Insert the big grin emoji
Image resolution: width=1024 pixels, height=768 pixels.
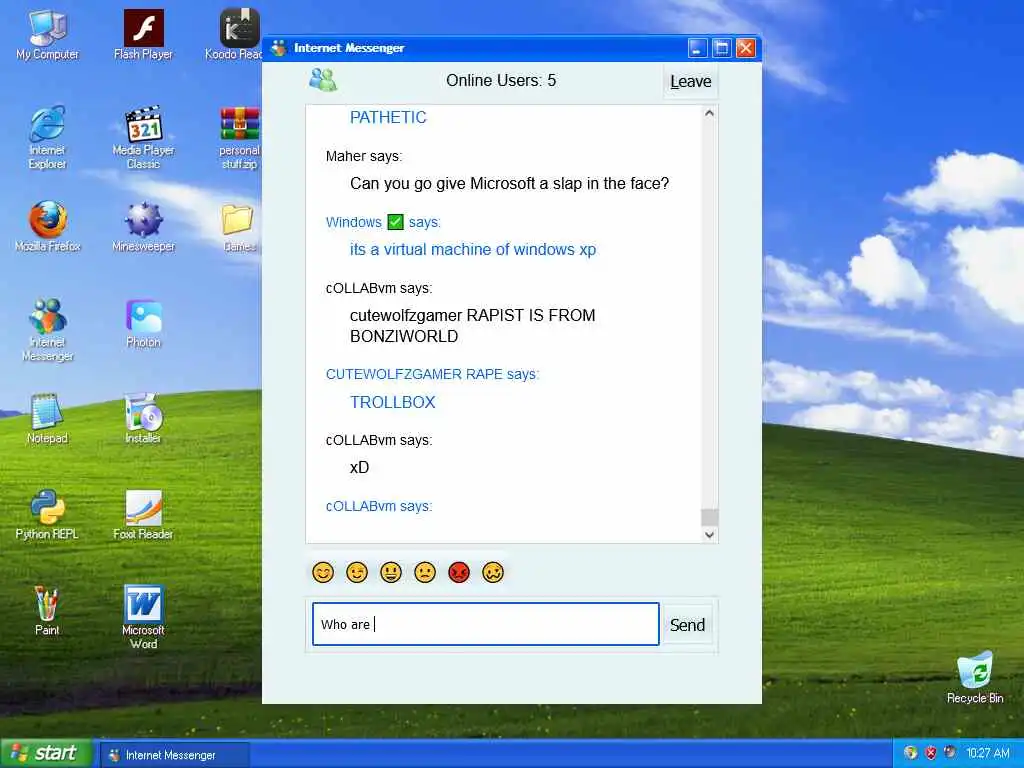(x=391, y=573)
